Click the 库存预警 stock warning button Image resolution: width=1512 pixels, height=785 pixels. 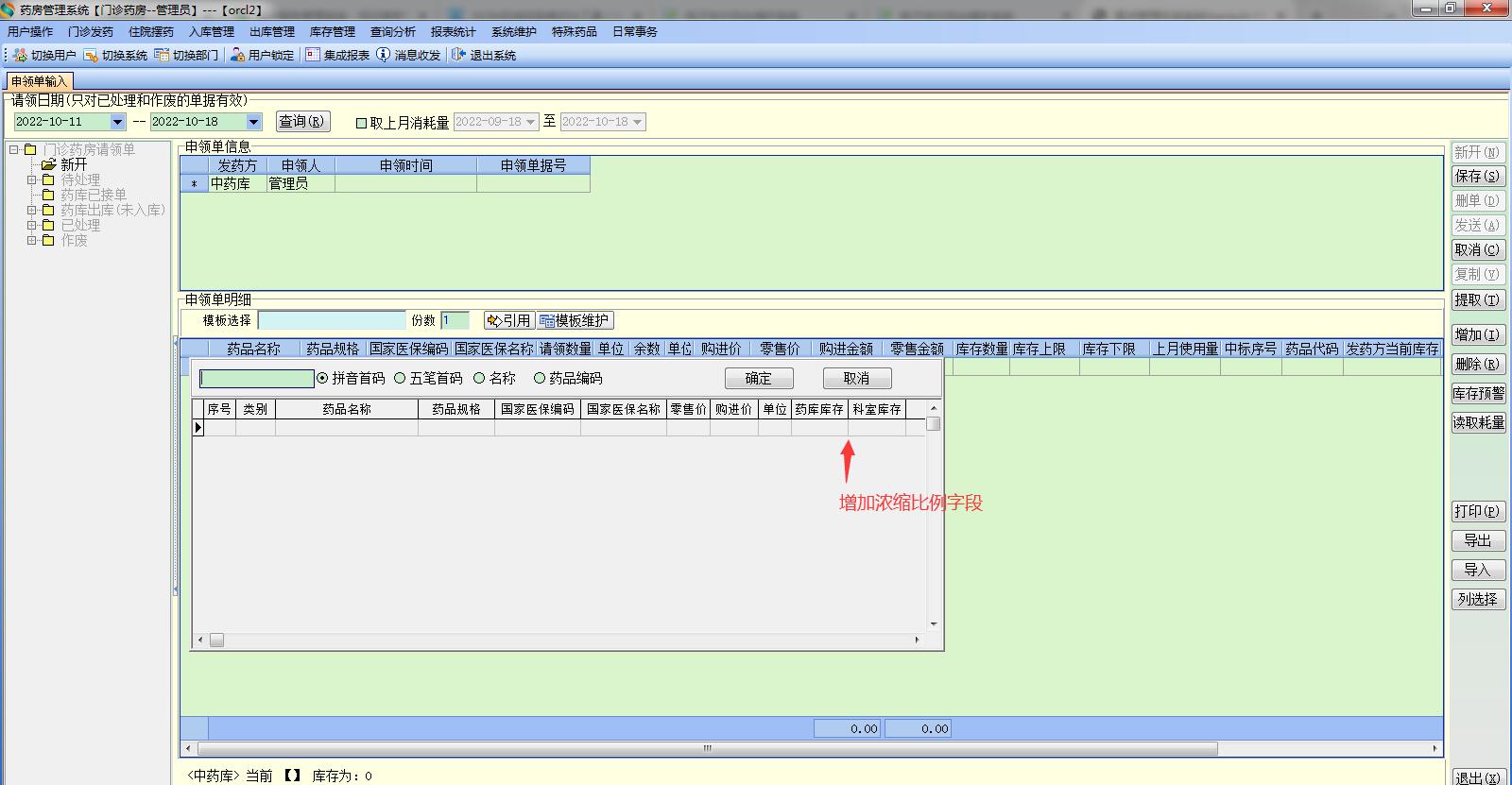[1478, 394]
